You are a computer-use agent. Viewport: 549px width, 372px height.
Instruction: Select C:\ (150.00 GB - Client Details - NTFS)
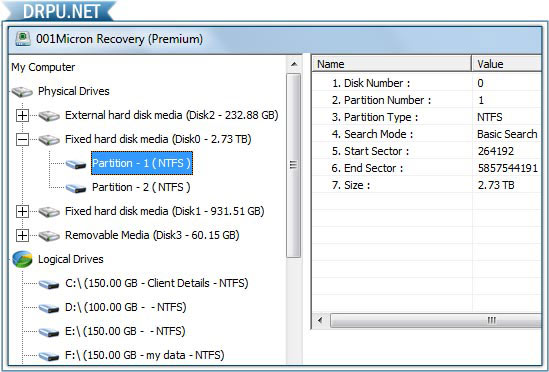[157, 283]
